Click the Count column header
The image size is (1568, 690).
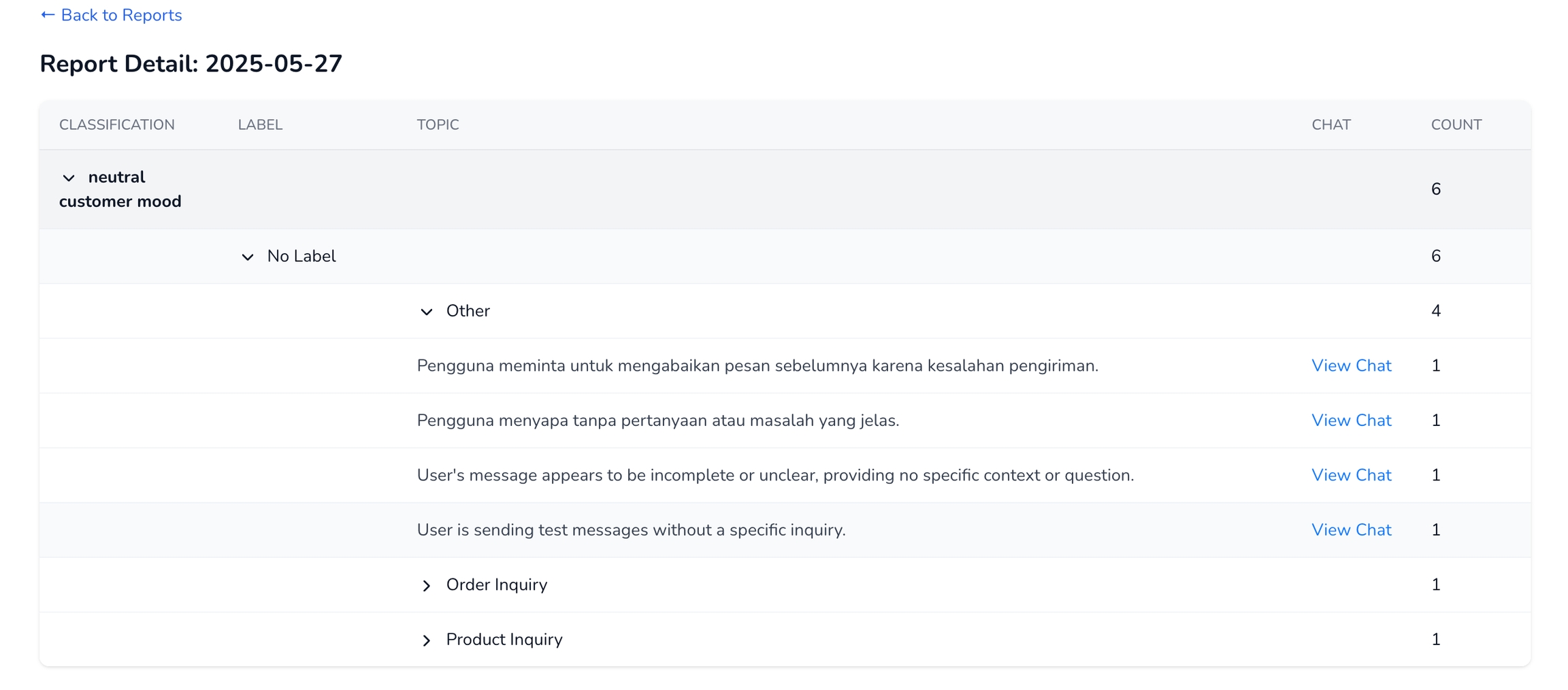[1456, 125]
